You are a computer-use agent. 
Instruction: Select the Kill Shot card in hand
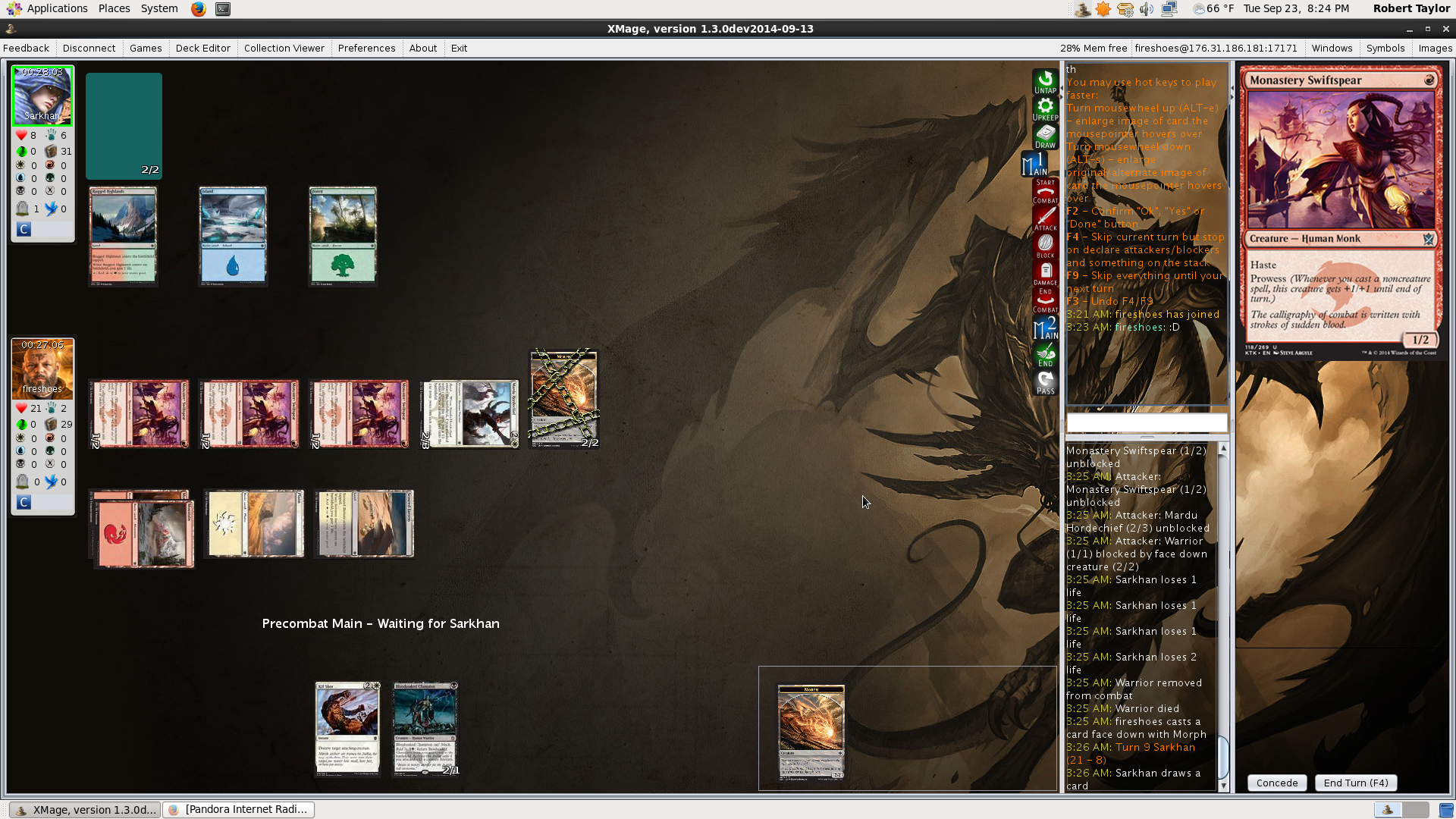click(x=347, y=728)
